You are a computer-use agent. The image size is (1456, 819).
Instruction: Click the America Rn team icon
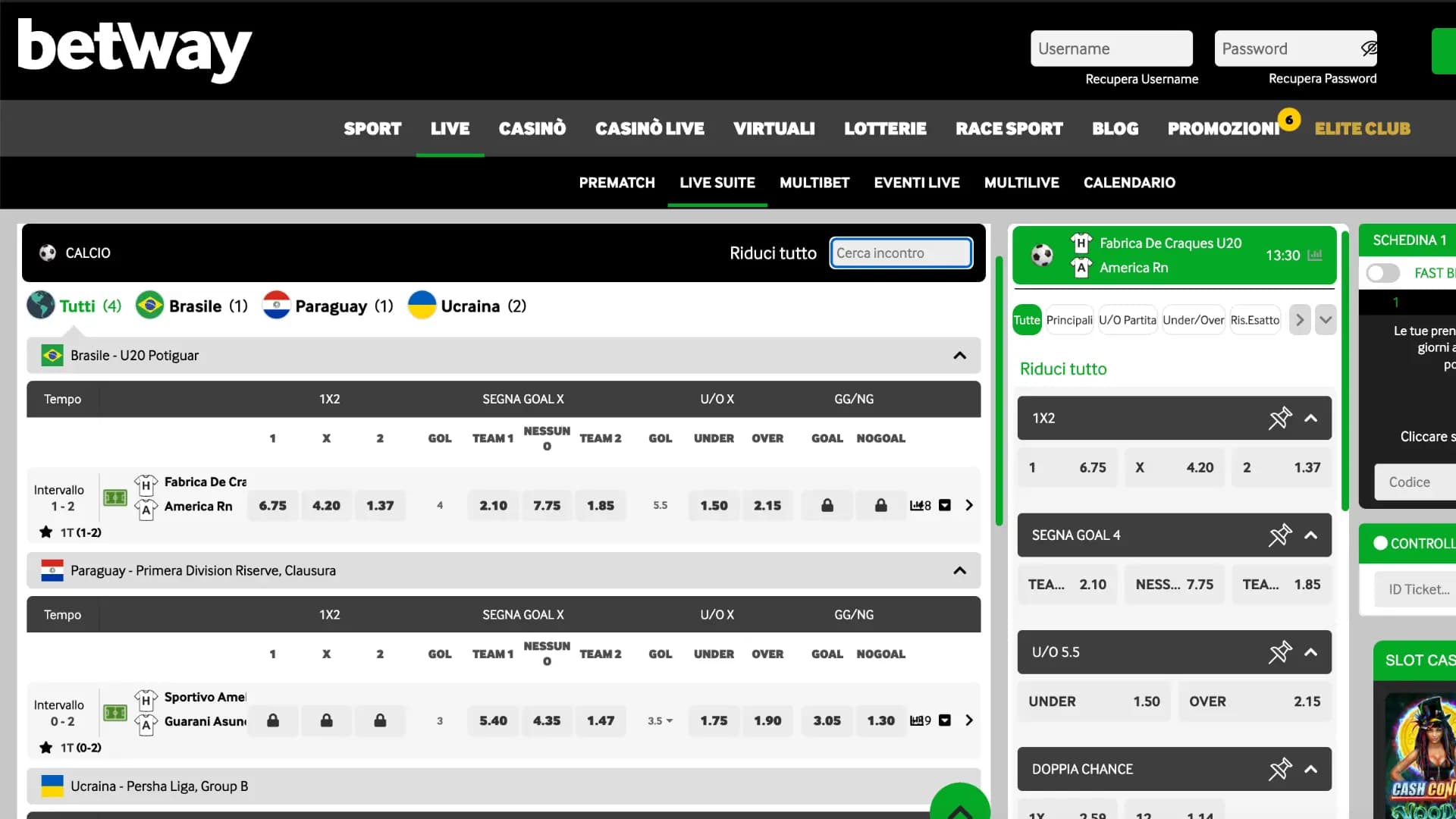pos(148,506)
